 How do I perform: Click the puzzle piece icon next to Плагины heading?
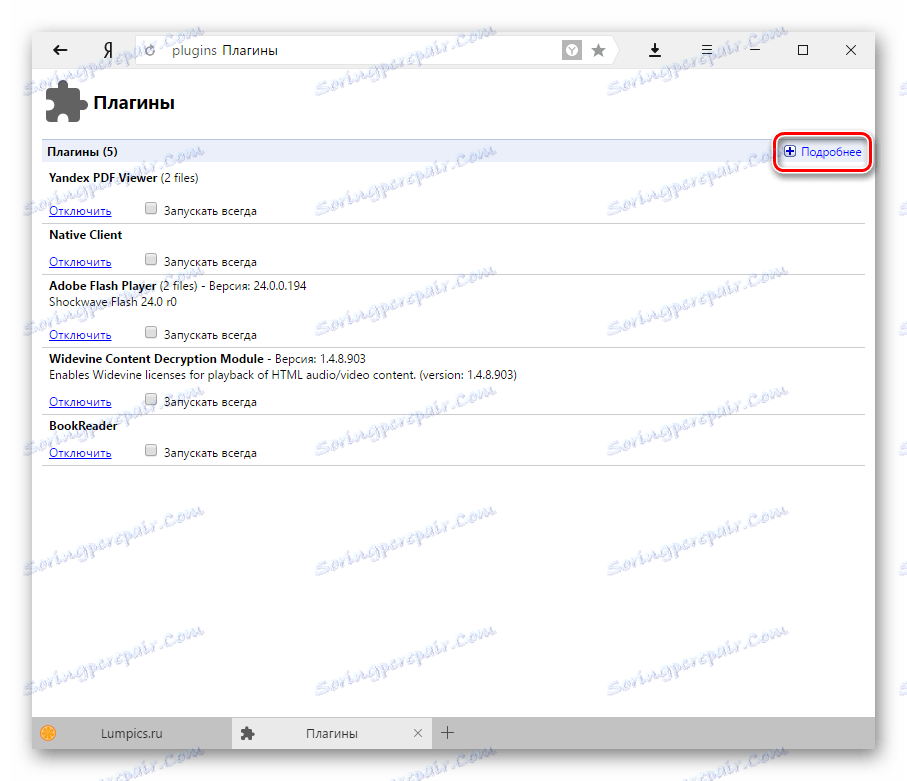(64, 100)
